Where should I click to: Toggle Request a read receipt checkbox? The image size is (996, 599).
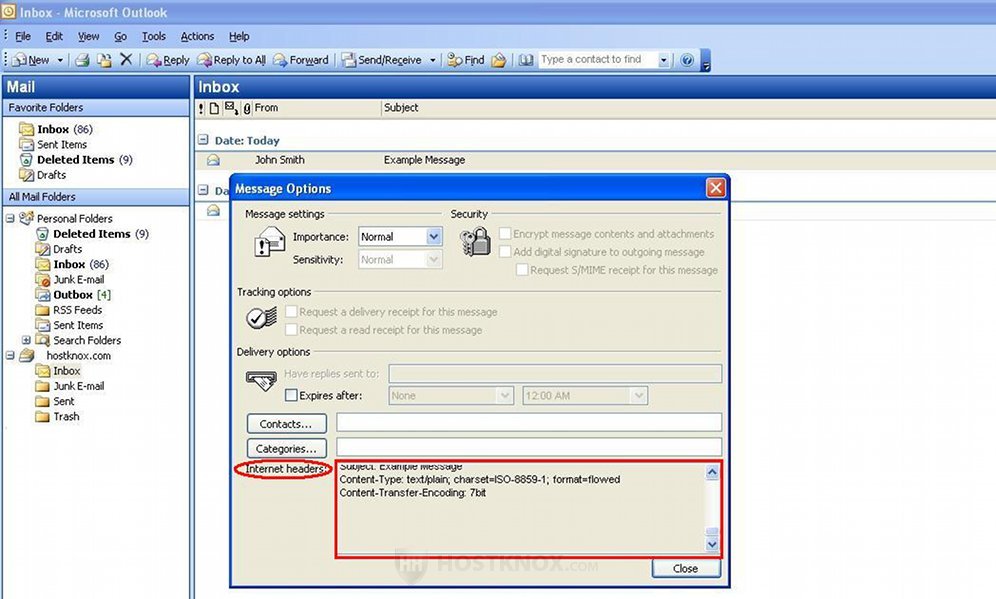click(292, 330)
